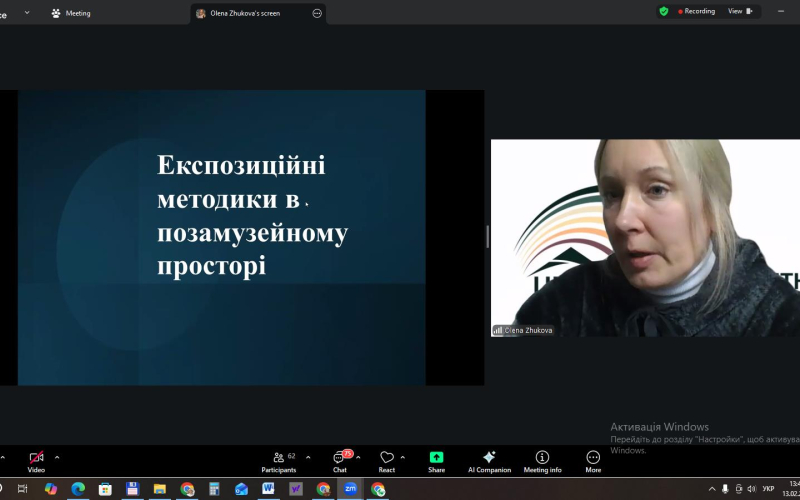The width and height of the screenshot is (800, 500).
Task: Open Calculator from the taskbar
Action: tap(214, 489)
